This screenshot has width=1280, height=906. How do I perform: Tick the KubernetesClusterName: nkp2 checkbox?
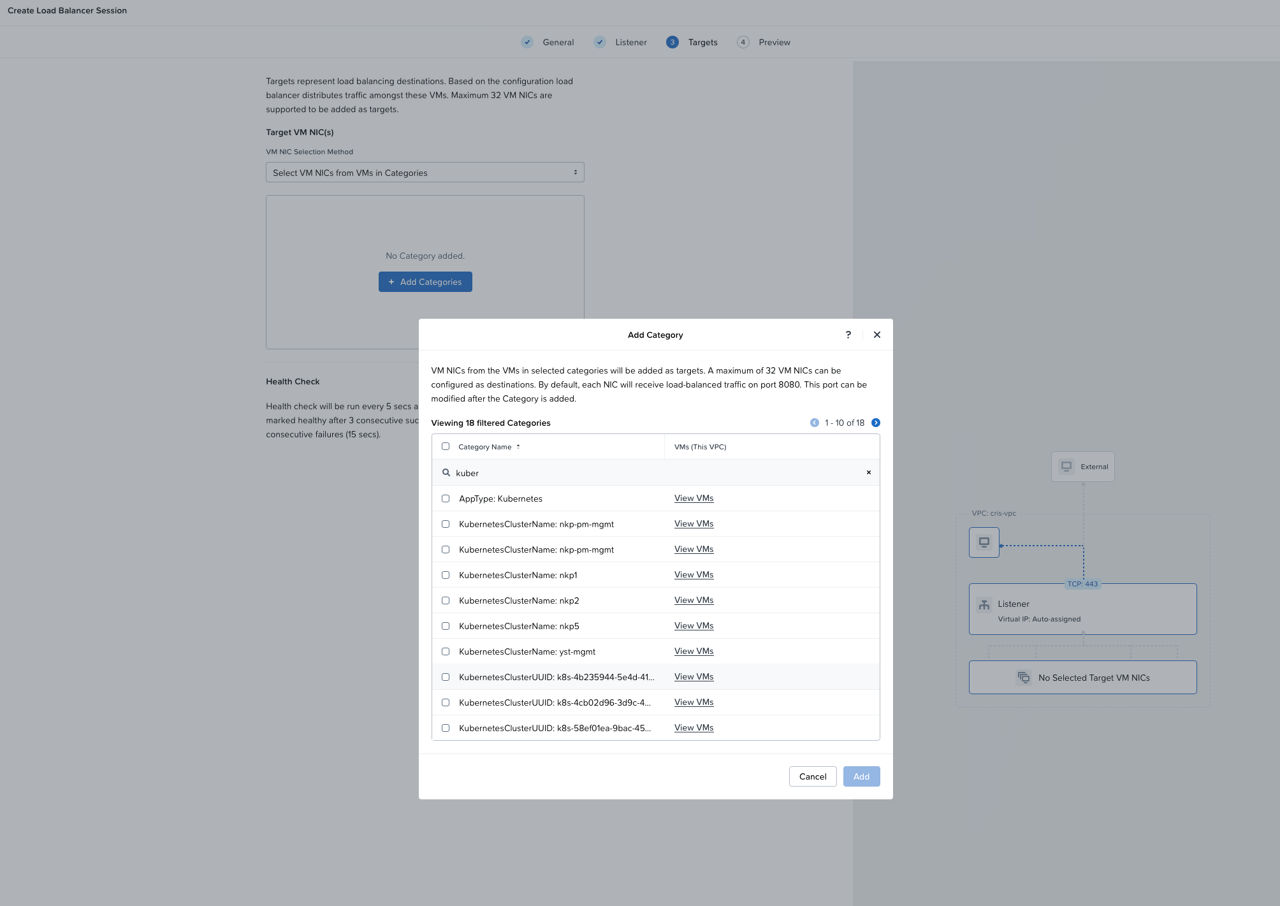click(446, 601)
